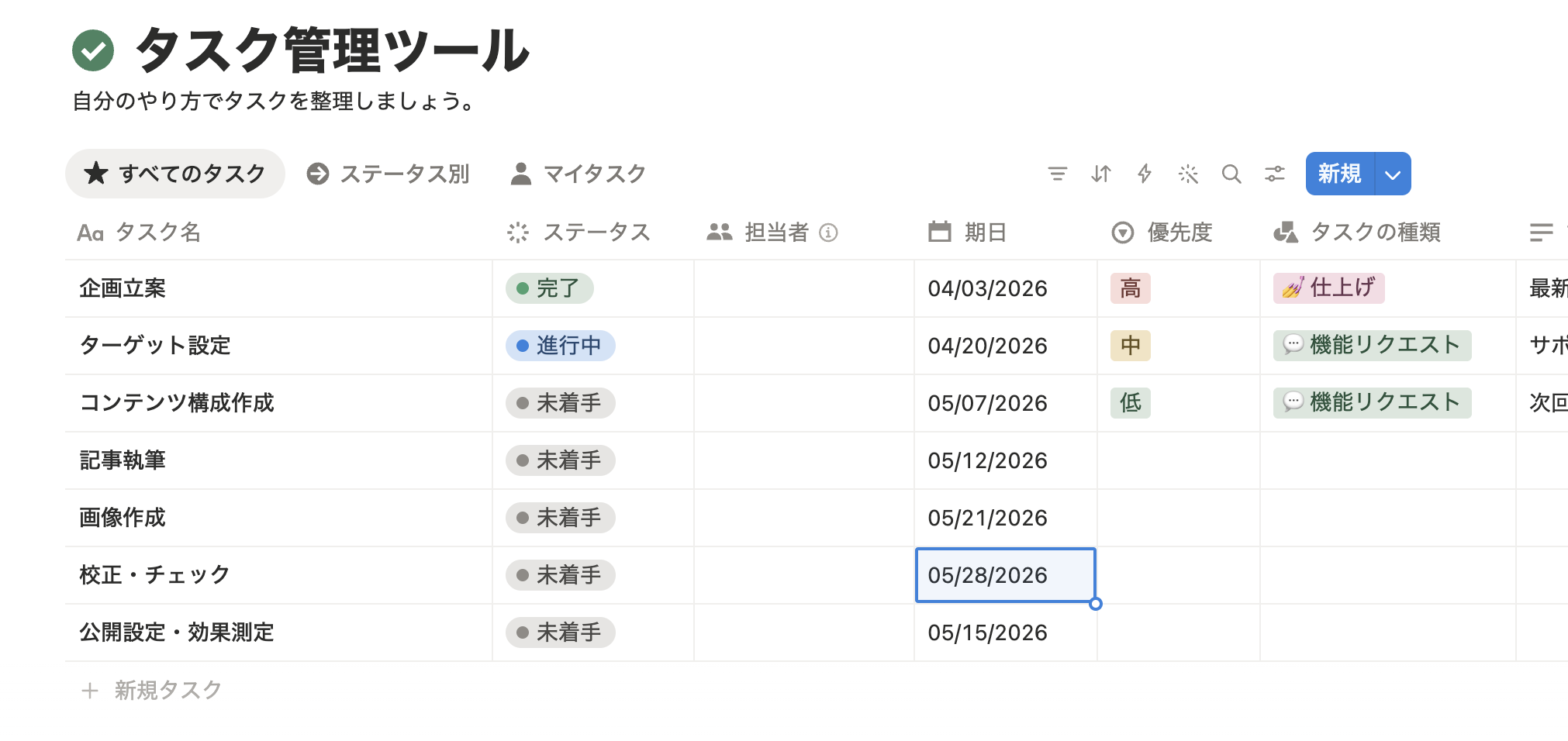This screenshot has width=1568, height=741.
Task: Click the calendar icon of 期日 column
Action: click(940, 232)
